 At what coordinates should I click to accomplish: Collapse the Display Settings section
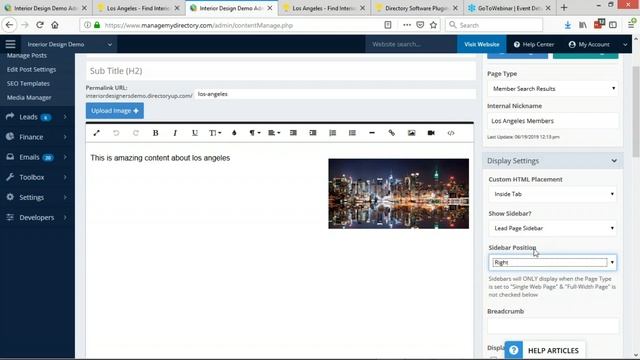tap(614, 161)
